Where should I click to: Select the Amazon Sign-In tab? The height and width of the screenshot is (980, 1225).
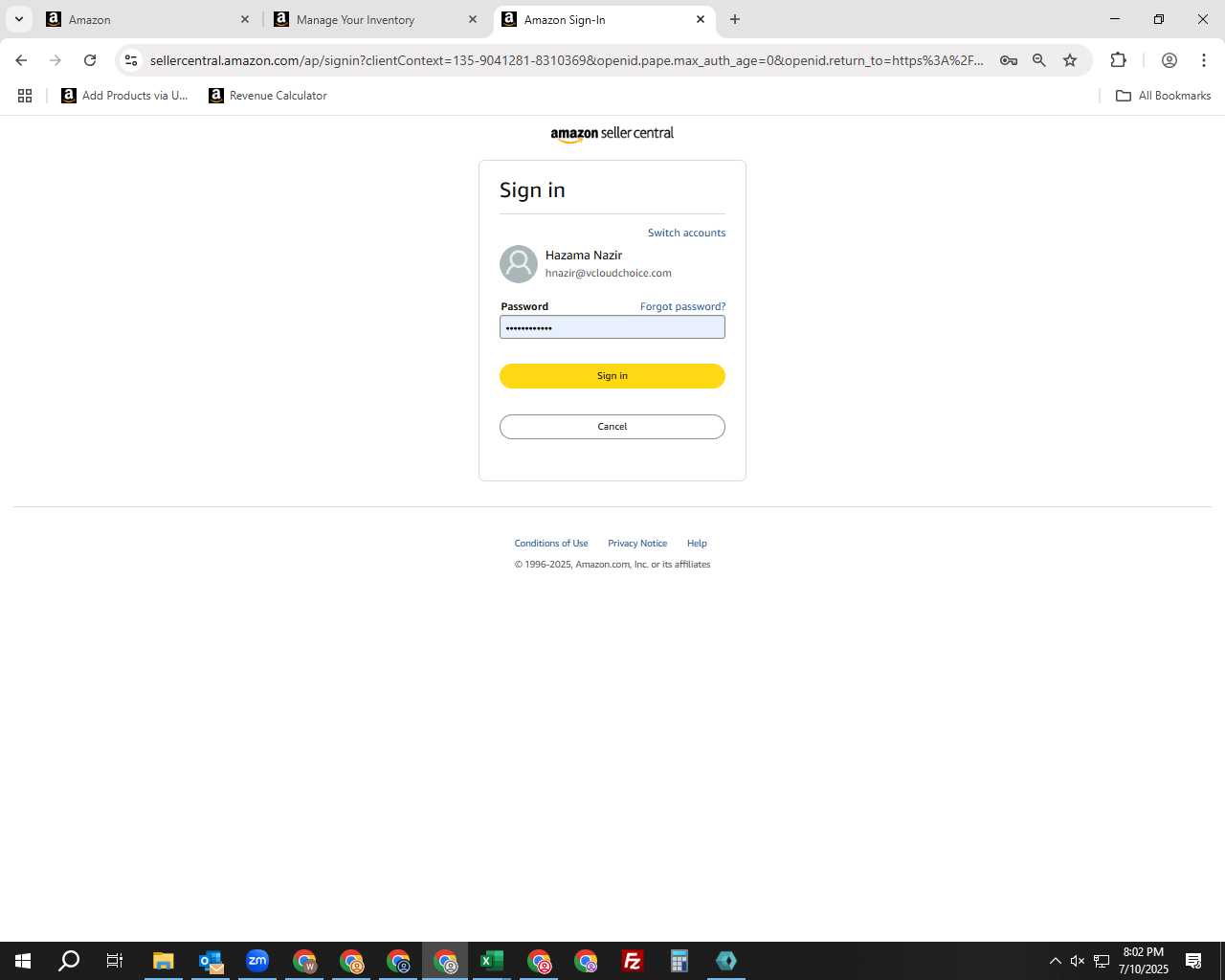(604, 19)
